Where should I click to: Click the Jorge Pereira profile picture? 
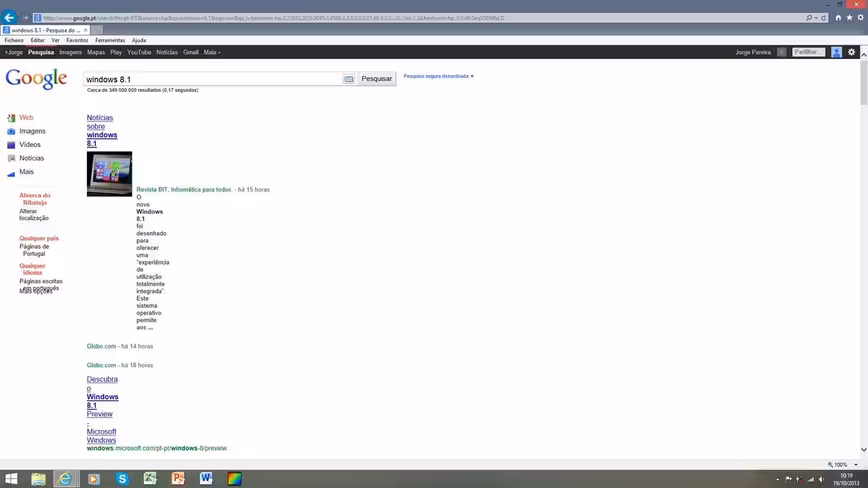tap(836, 52)
